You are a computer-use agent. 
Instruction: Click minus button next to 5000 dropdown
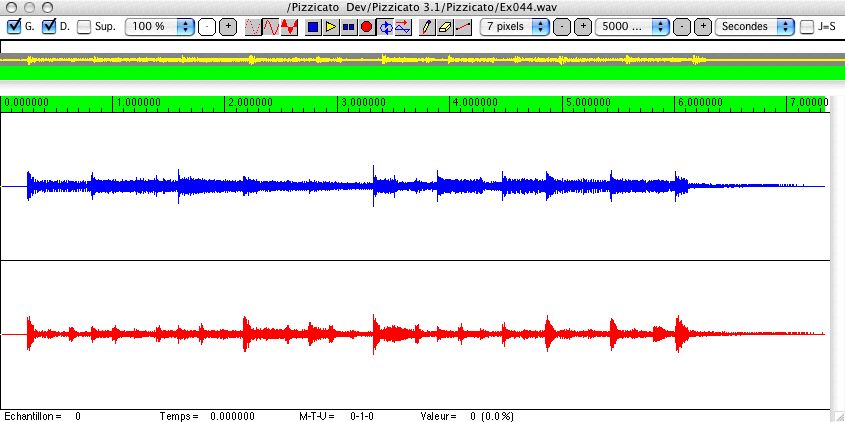(x=682, y=26)
